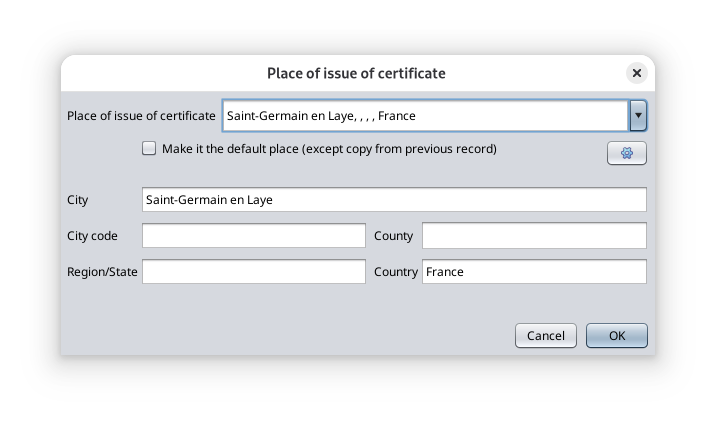Image resolution: width=716 pixels, height=422 pixels.
Task: Click the Region/State label
Action: [x=102, y=272]
